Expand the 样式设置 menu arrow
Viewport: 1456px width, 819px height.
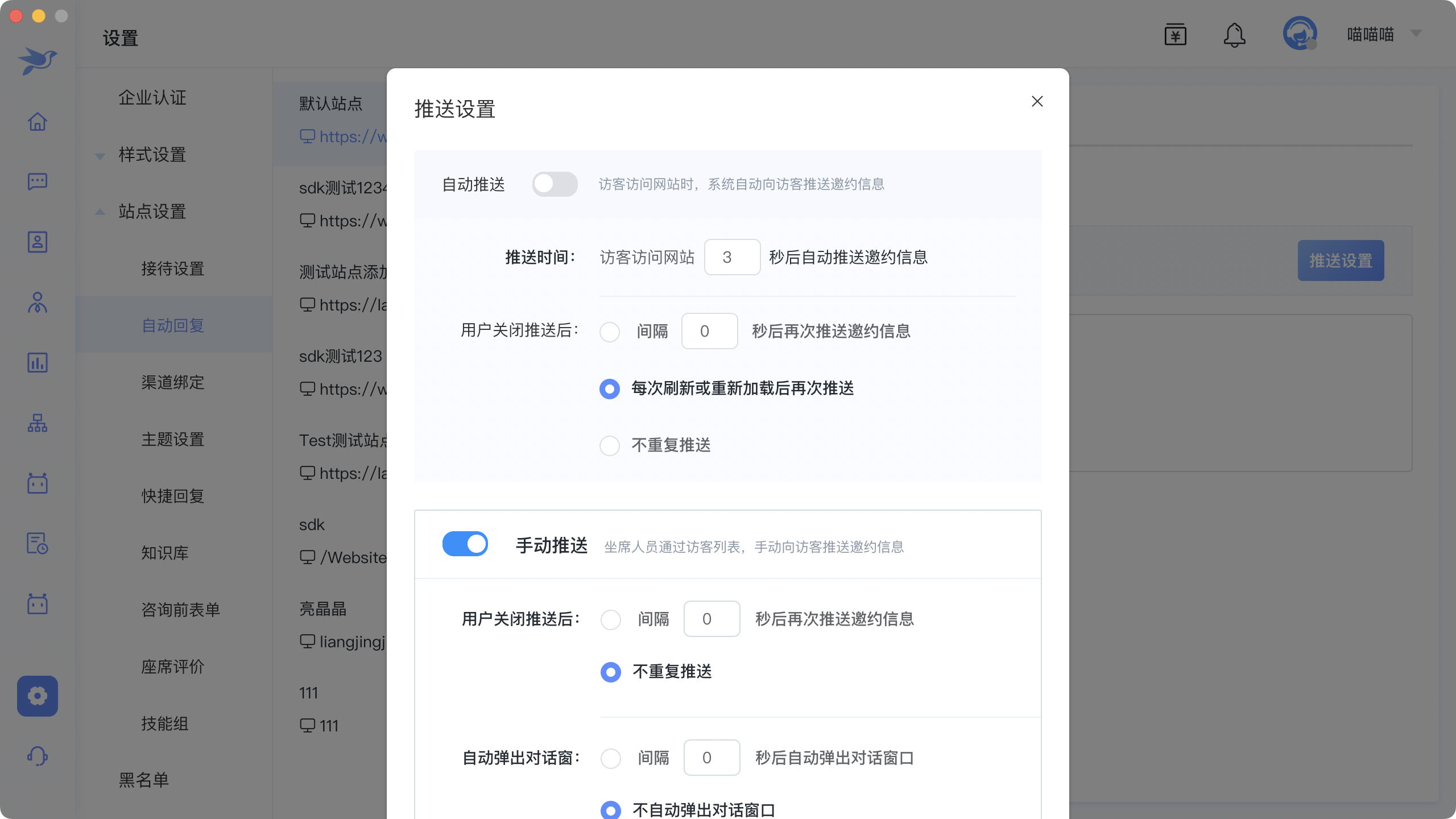[100, 155]
